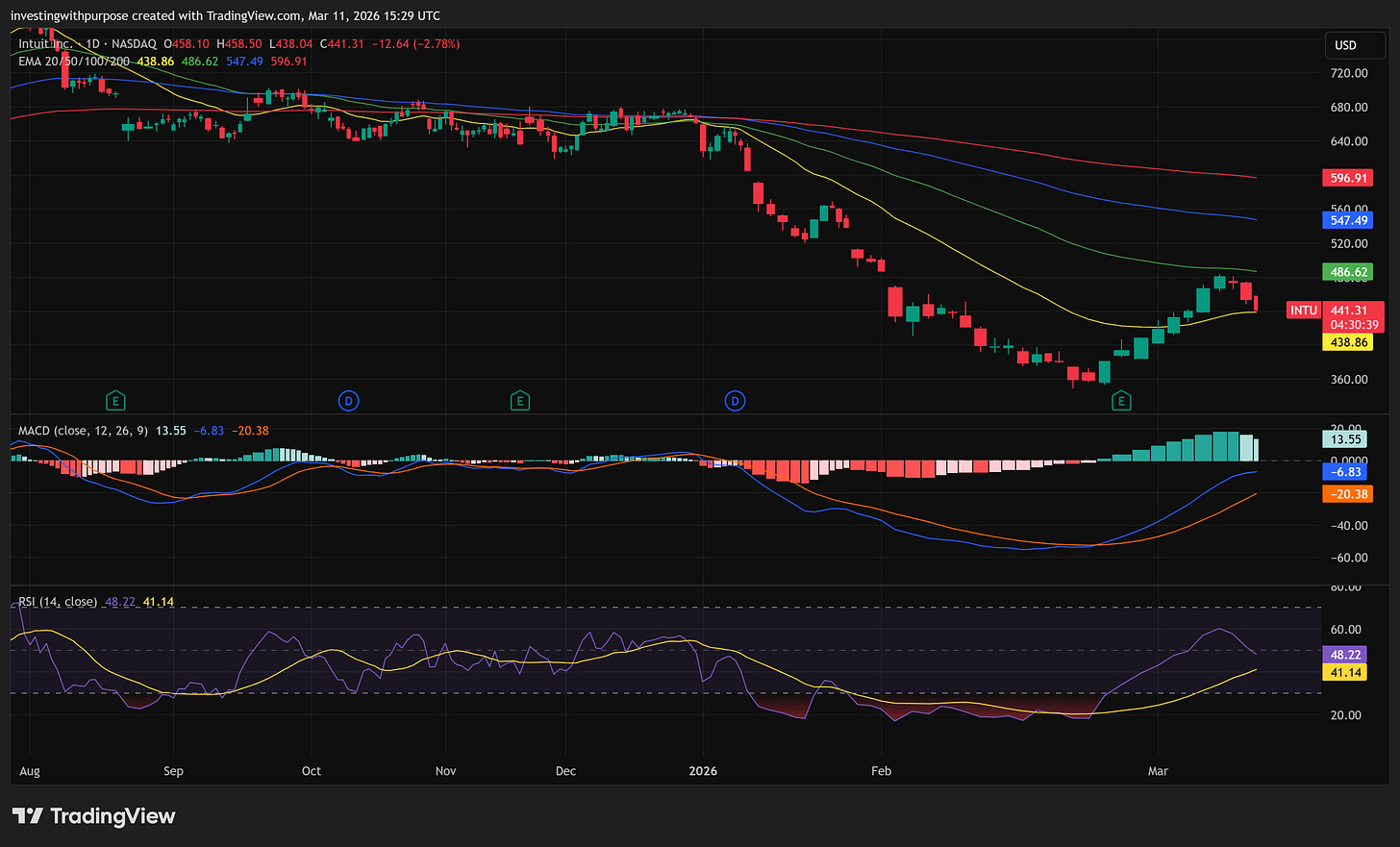Click the 41.14 value in RSI legend
1400x847 pixels.
coord(159,602)
